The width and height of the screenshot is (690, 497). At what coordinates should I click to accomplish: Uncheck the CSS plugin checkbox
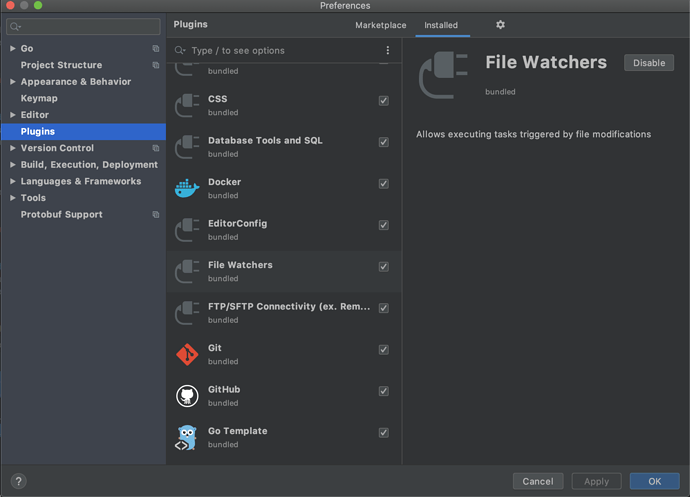tap(384, 100)
